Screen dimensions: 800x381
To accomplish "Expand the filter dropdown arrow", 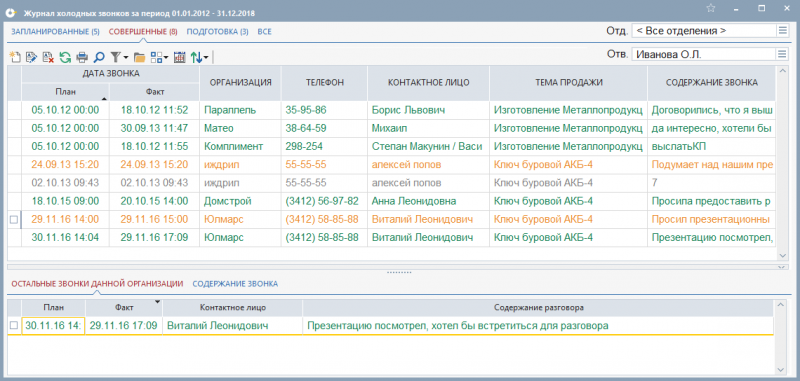I will 126,58.
